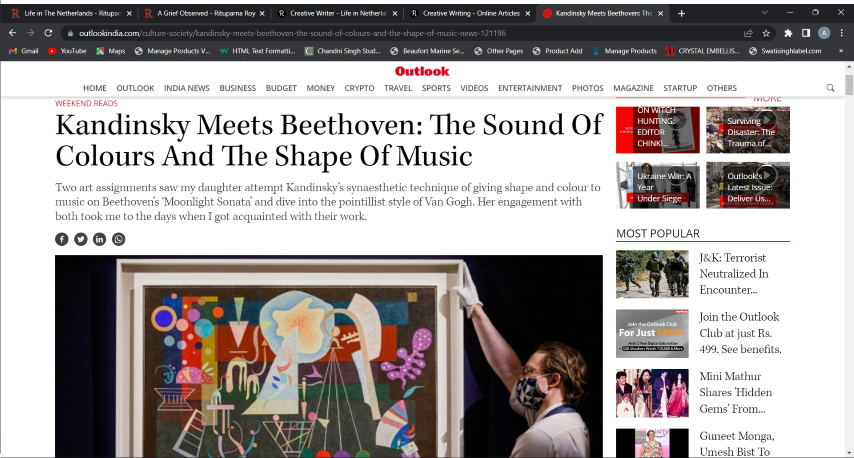Open the Extensions puzzle icon
The width and height of the screenshot is (854, 458).
788,33
